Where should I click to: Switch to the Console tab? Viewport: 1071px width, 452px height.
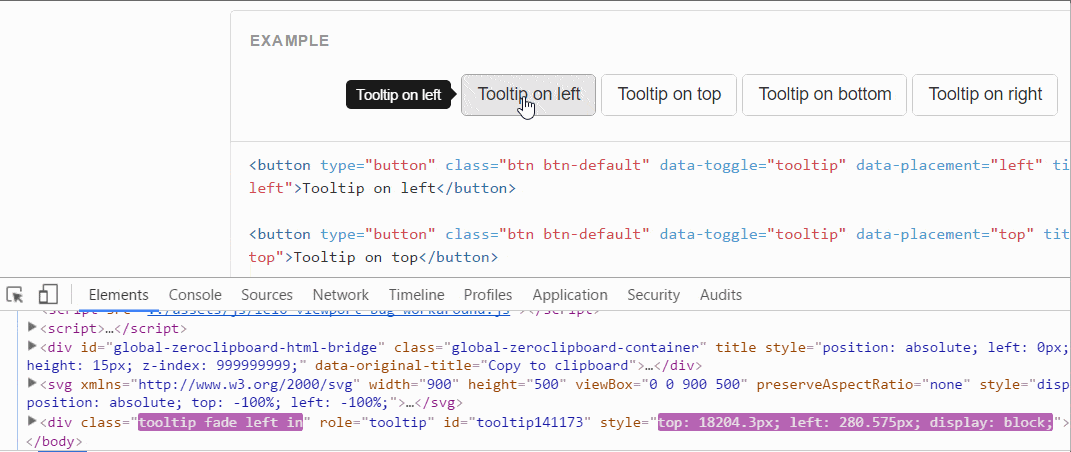pos(195,295)
